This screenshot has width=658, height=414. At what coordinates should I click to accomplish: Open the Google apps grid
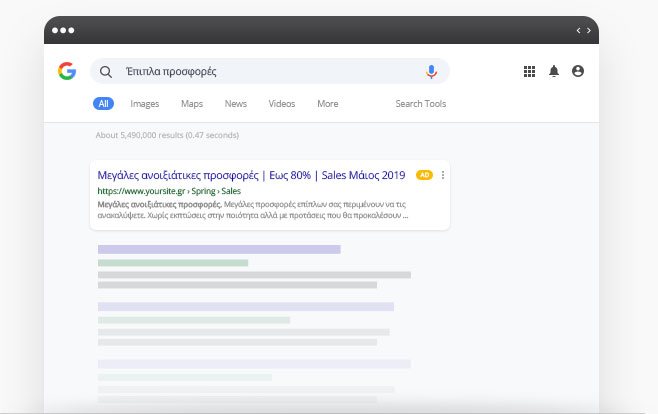(530, 72)
